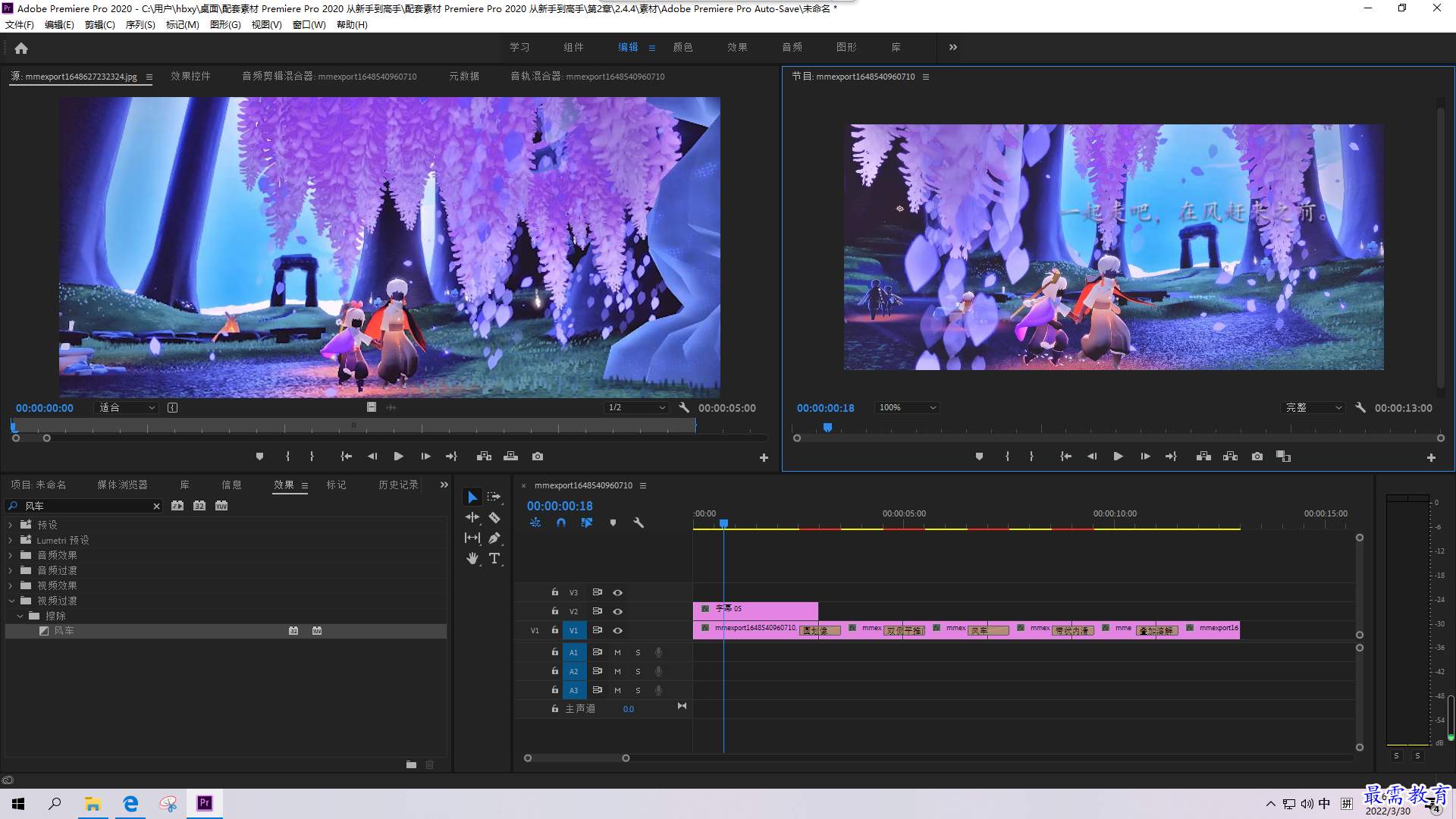Click Program monitor playhead on scrub bar
The width and height of the screenshot is (1456, 819).
pos(827,428)
